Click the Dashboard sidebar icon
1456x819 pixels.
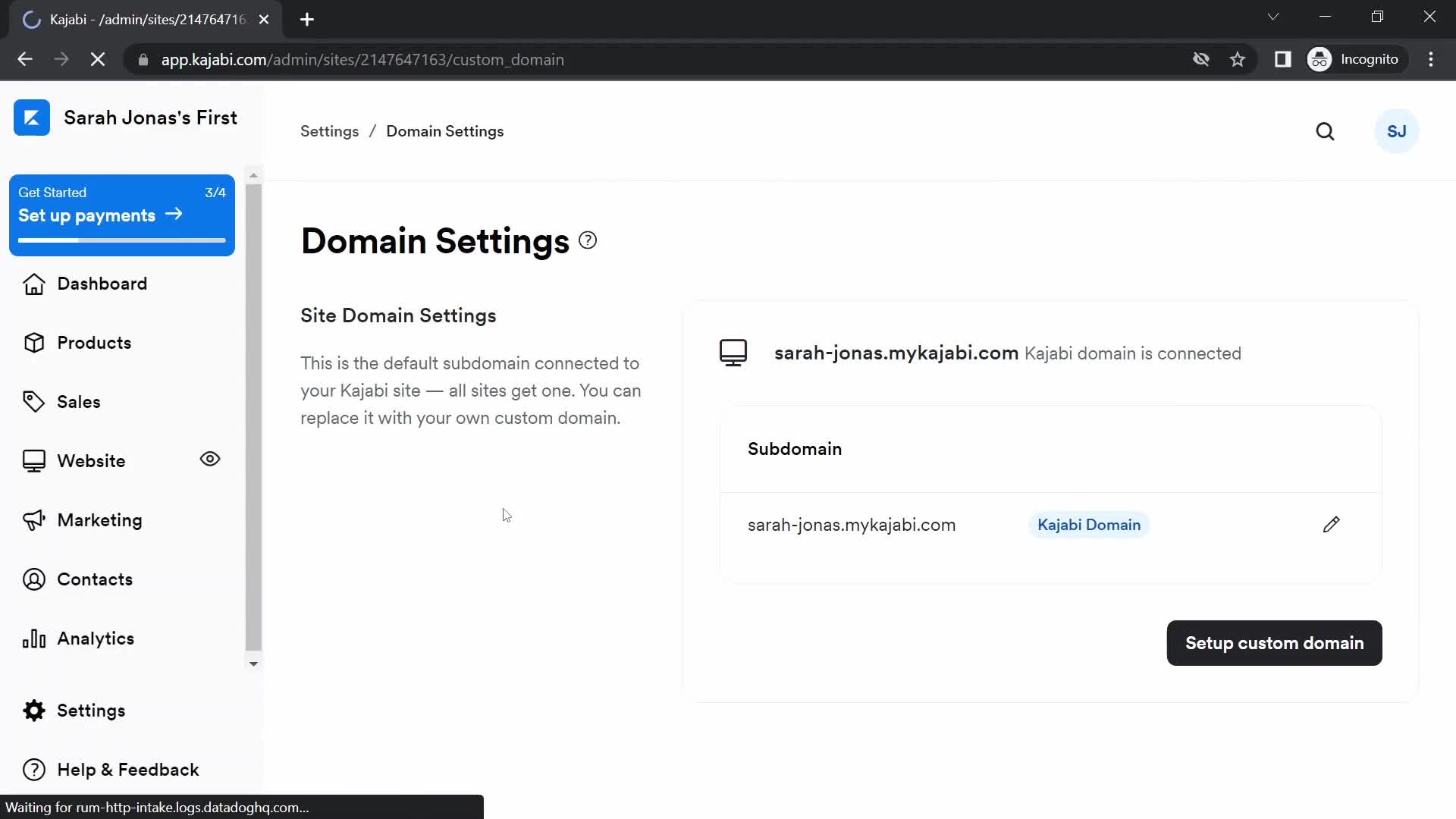(x=32, y=283)
